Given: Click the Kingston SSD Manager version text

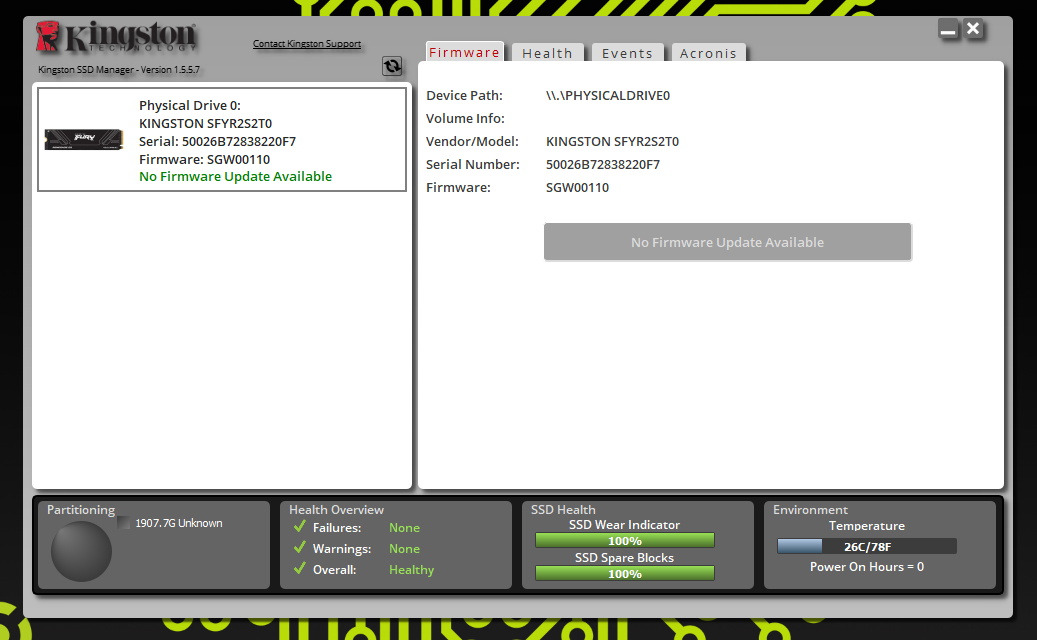Looking at the screenshot, I should [119, 69].
